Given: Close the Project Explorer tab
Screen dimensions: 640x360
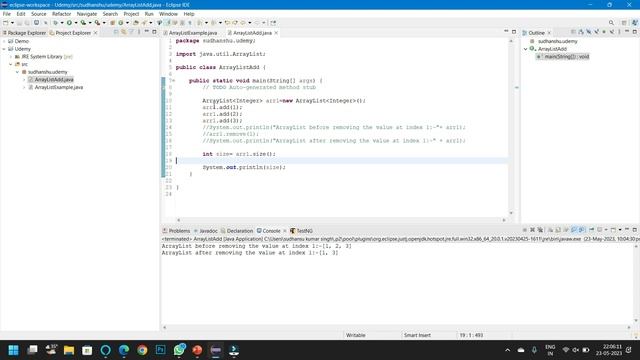Looking at the screenshot, I should tap(96, 33).
